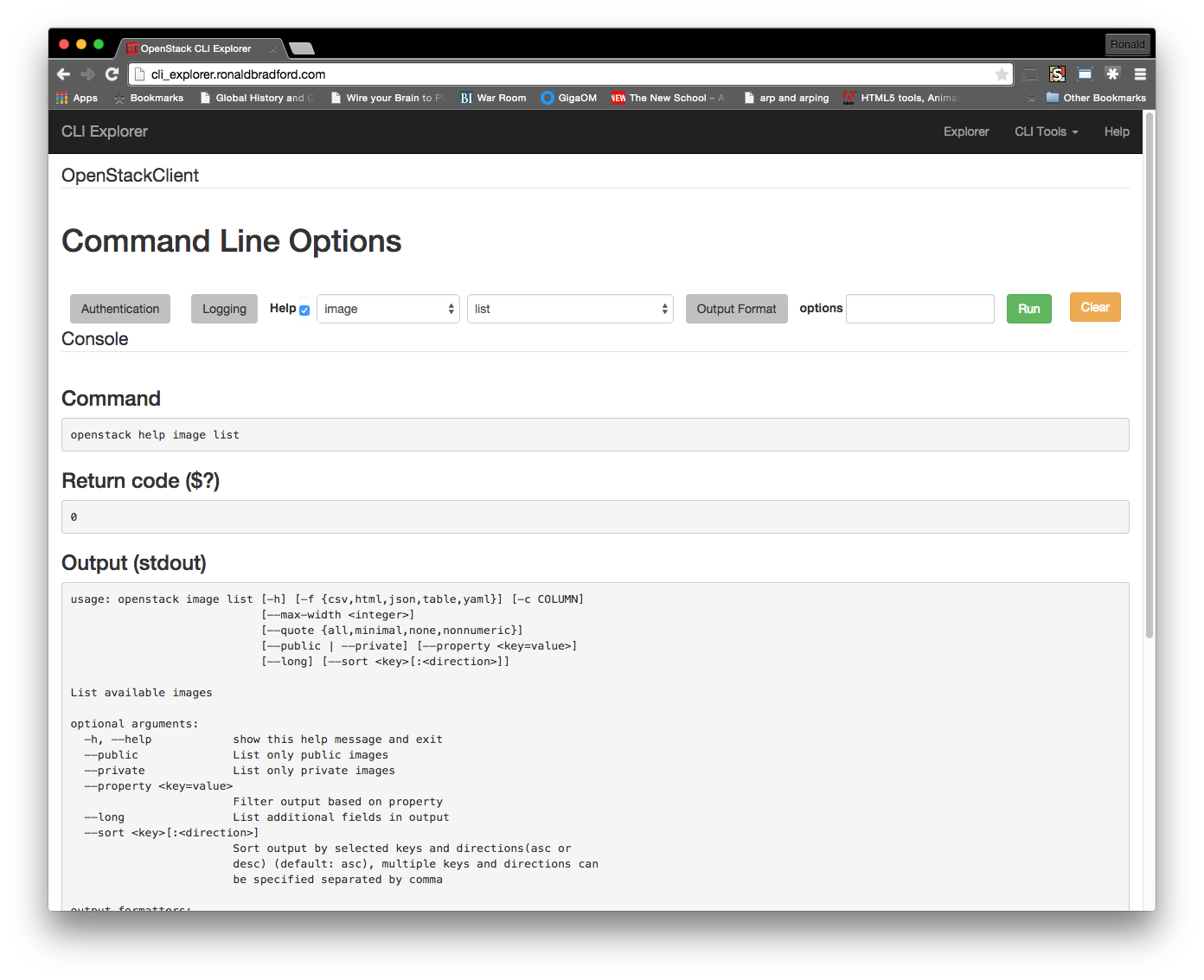Bookmark this page with the star icon
This screenshot has height=980, width=1204.
pos(1002,74)
